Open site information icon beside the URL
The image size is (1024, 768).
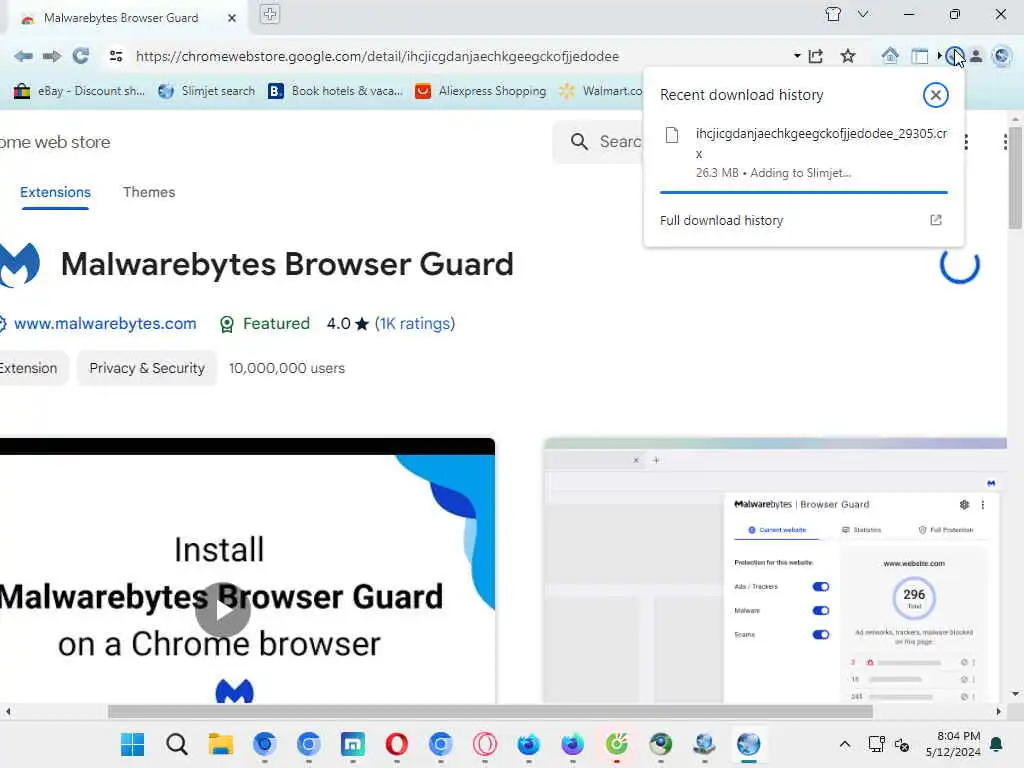116,56
